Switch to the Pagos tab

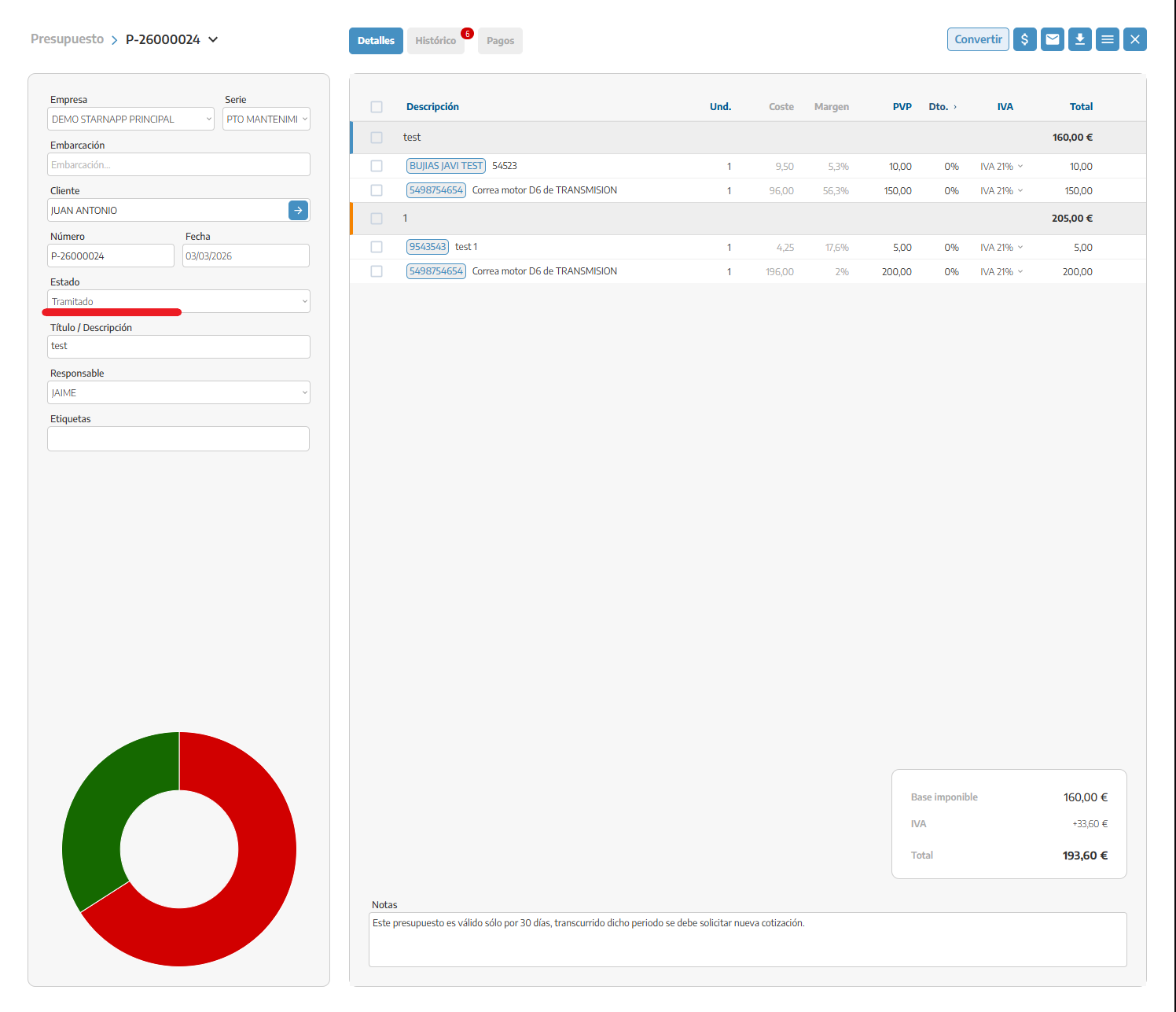pyautogui.click(x=500, y=41)
